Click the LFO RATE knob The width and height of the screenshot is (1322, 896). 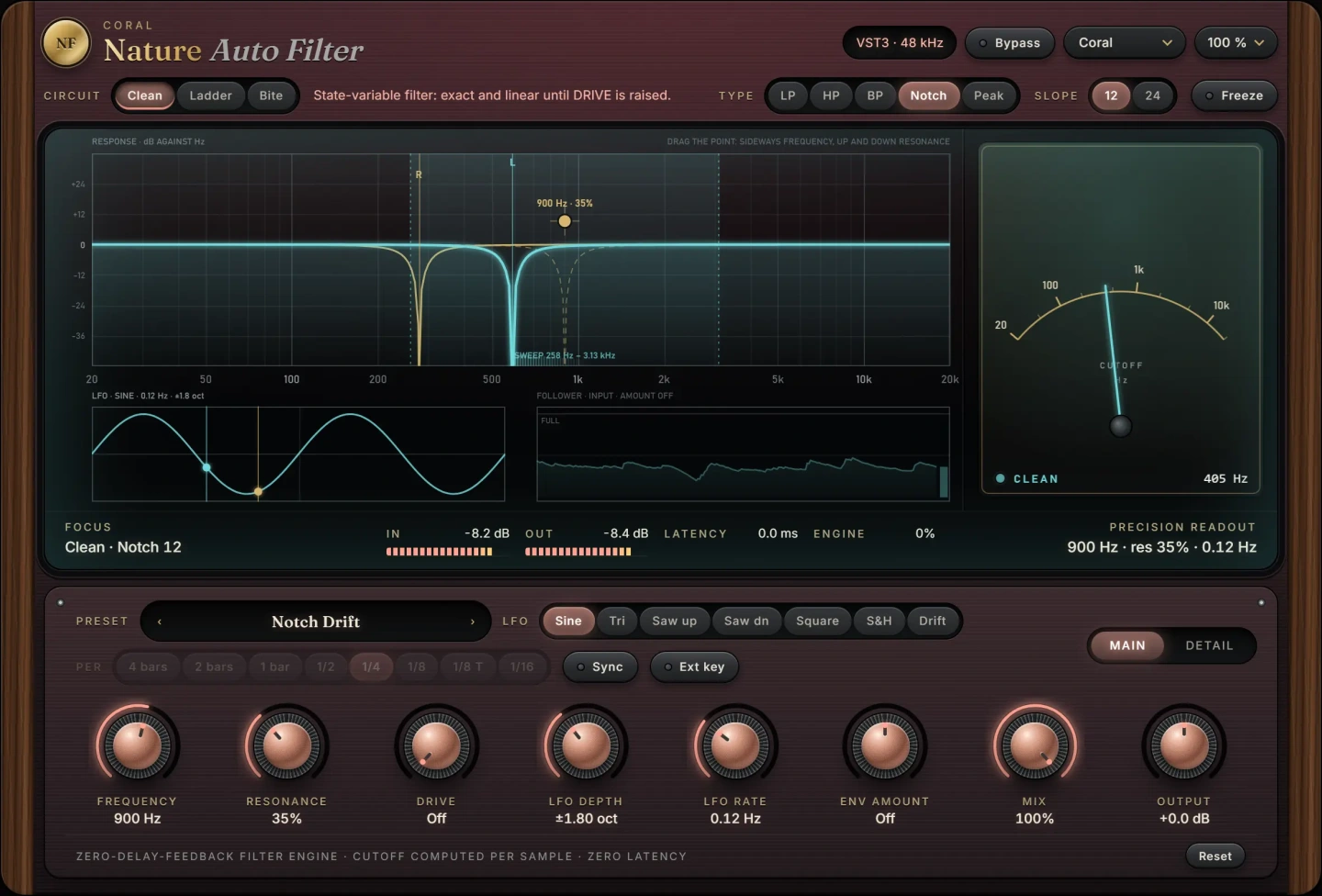tap(735, 745)
